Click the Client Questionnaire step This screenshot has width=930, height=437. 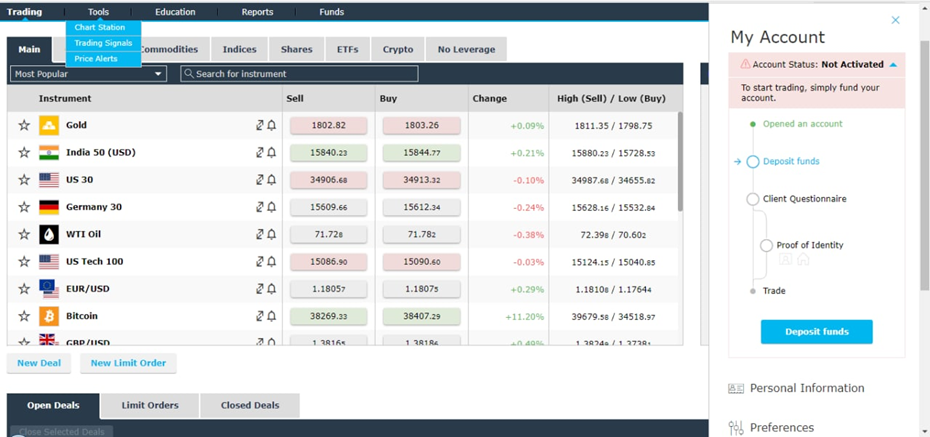point(805,199)
